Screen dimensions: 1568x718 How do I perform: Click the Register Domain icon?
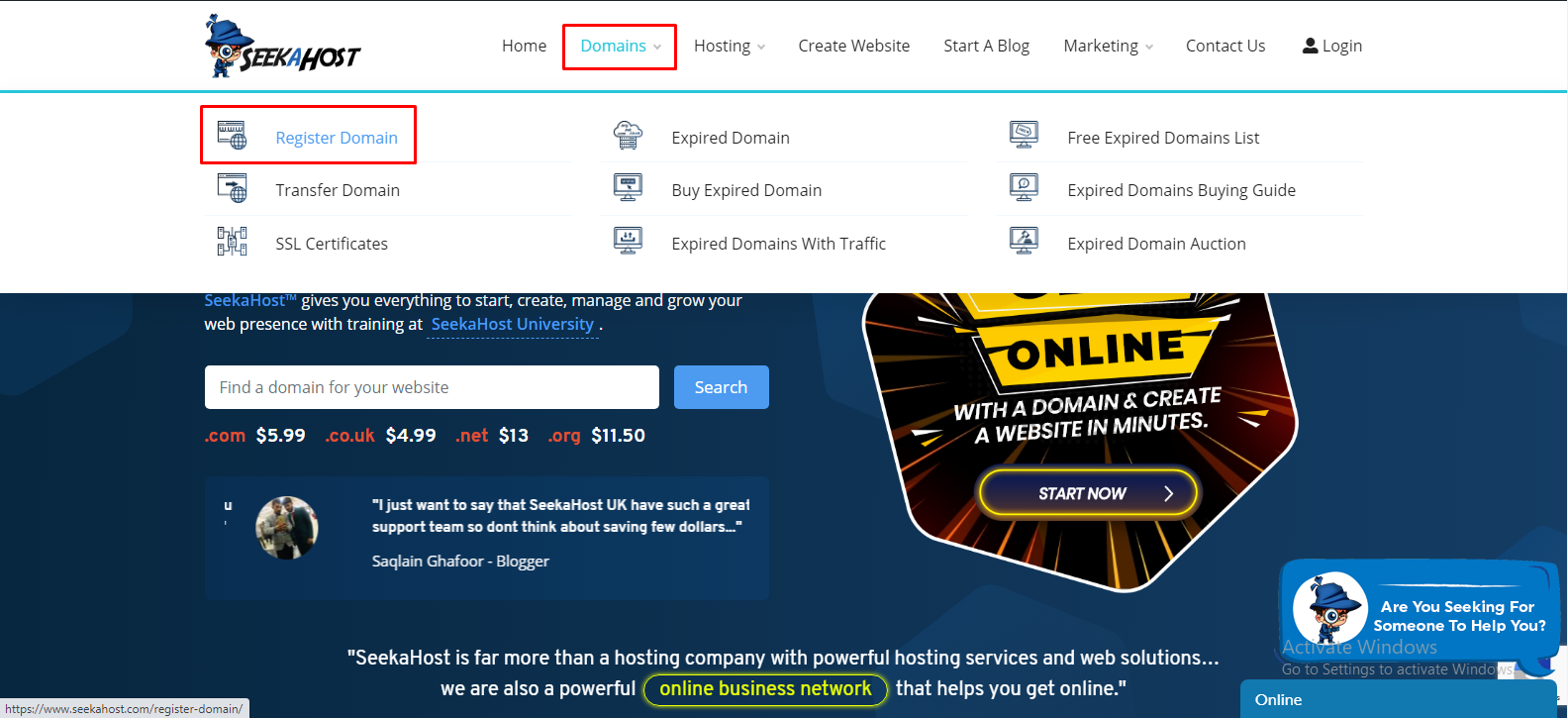pyautogui.click(x=232, y=136)
